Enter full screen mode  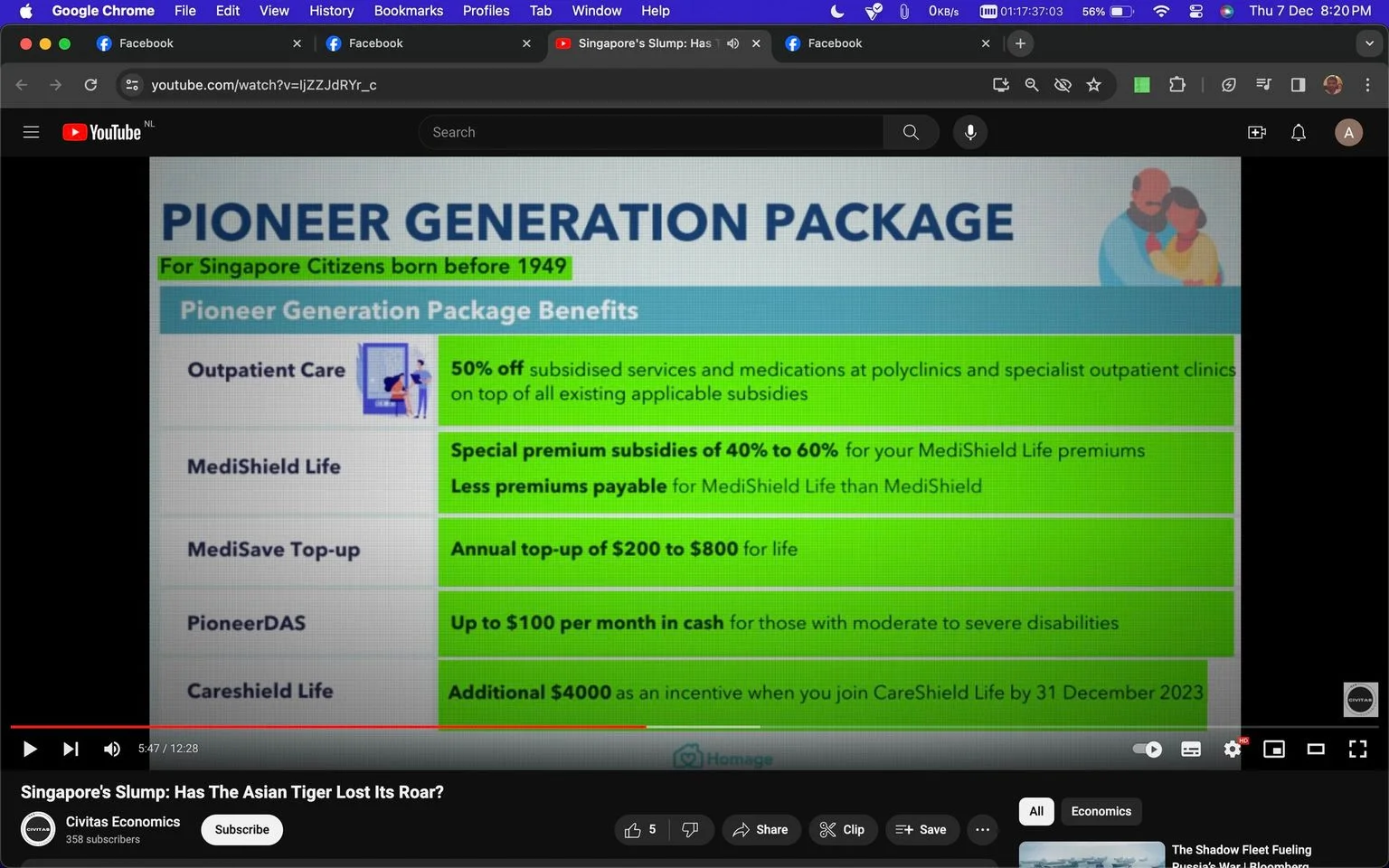pyautogui.click(x=1357, y=749)
